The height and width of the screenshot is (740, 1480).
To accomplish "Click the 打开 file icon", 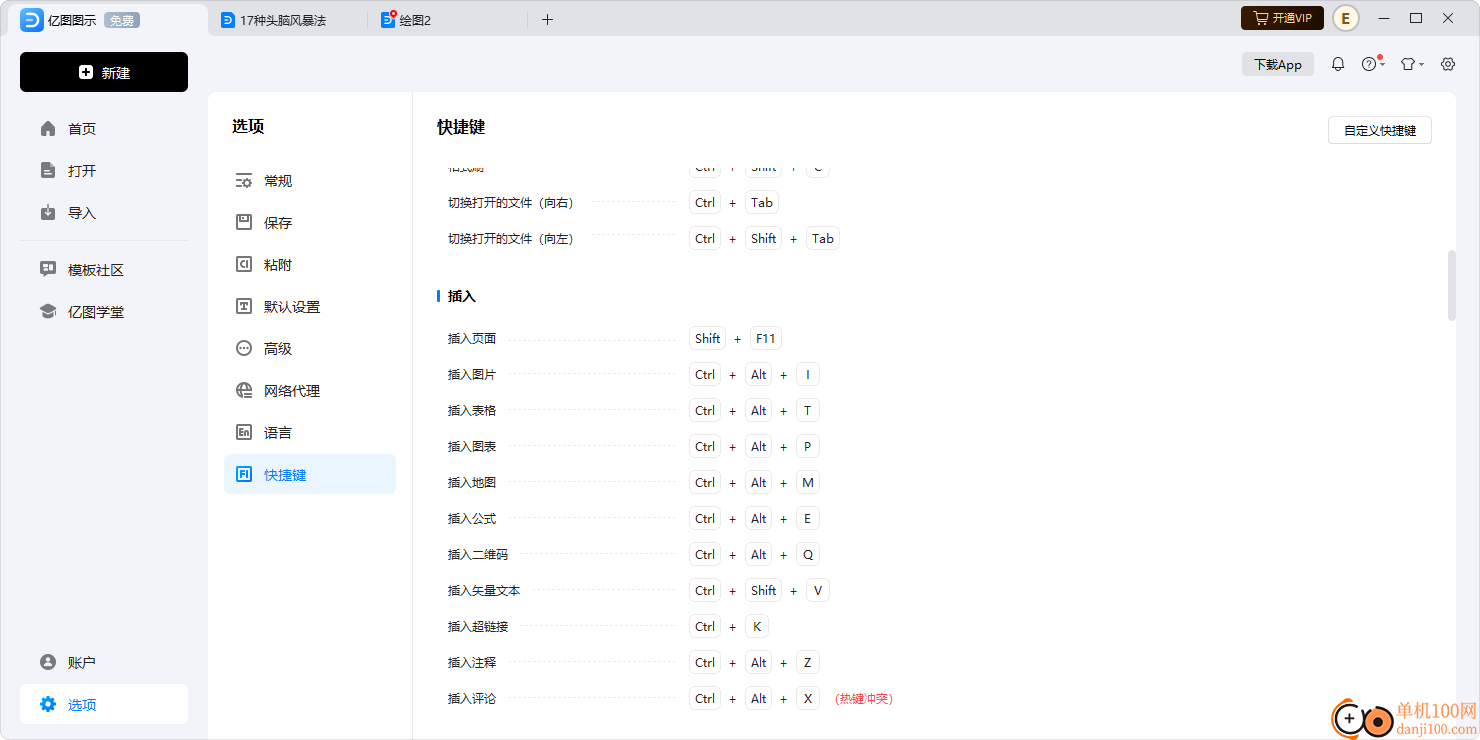I will (48, 171).
